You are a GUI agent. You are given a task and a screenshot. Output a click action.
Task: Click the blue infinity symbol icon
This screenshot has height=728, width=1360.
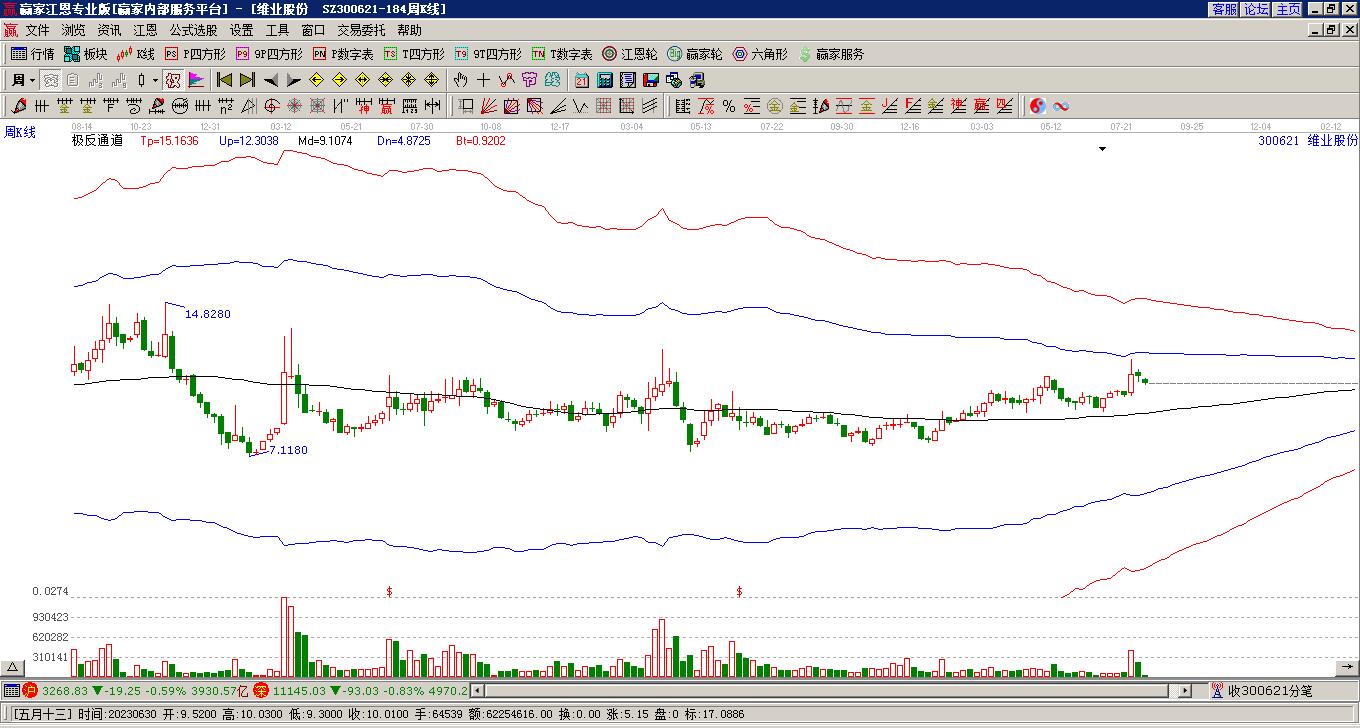click(x=1061, y=106)
